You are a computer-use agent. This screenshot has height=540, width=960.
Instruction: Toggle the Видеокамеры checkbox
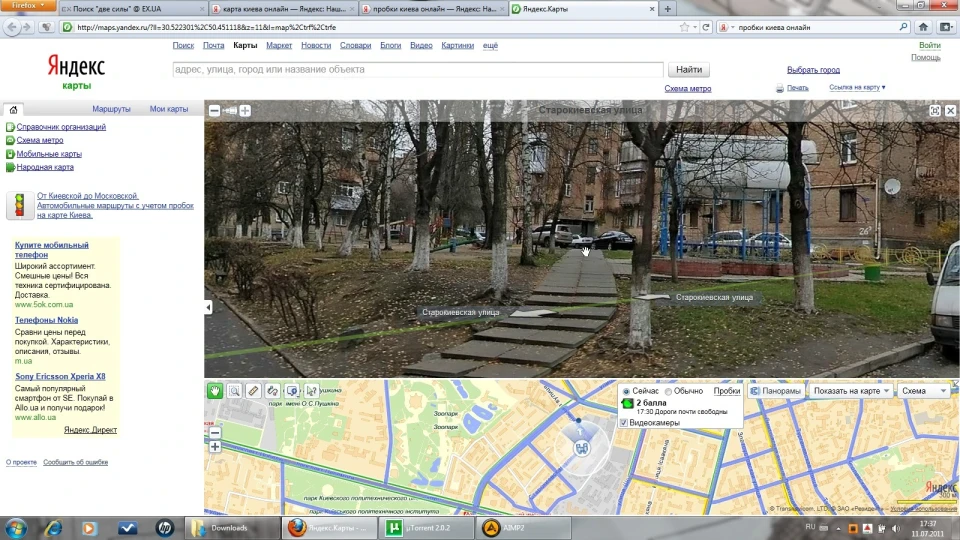pos(624,423)
